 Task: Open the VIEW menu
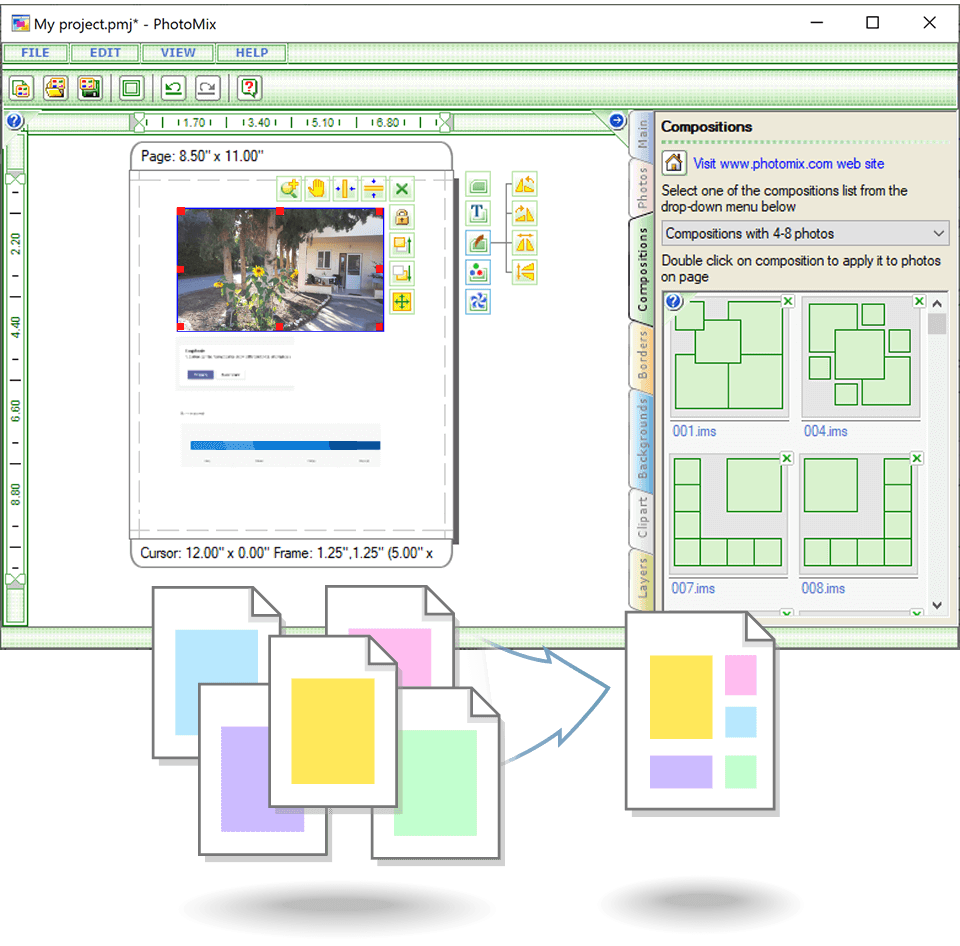[178, 53]
